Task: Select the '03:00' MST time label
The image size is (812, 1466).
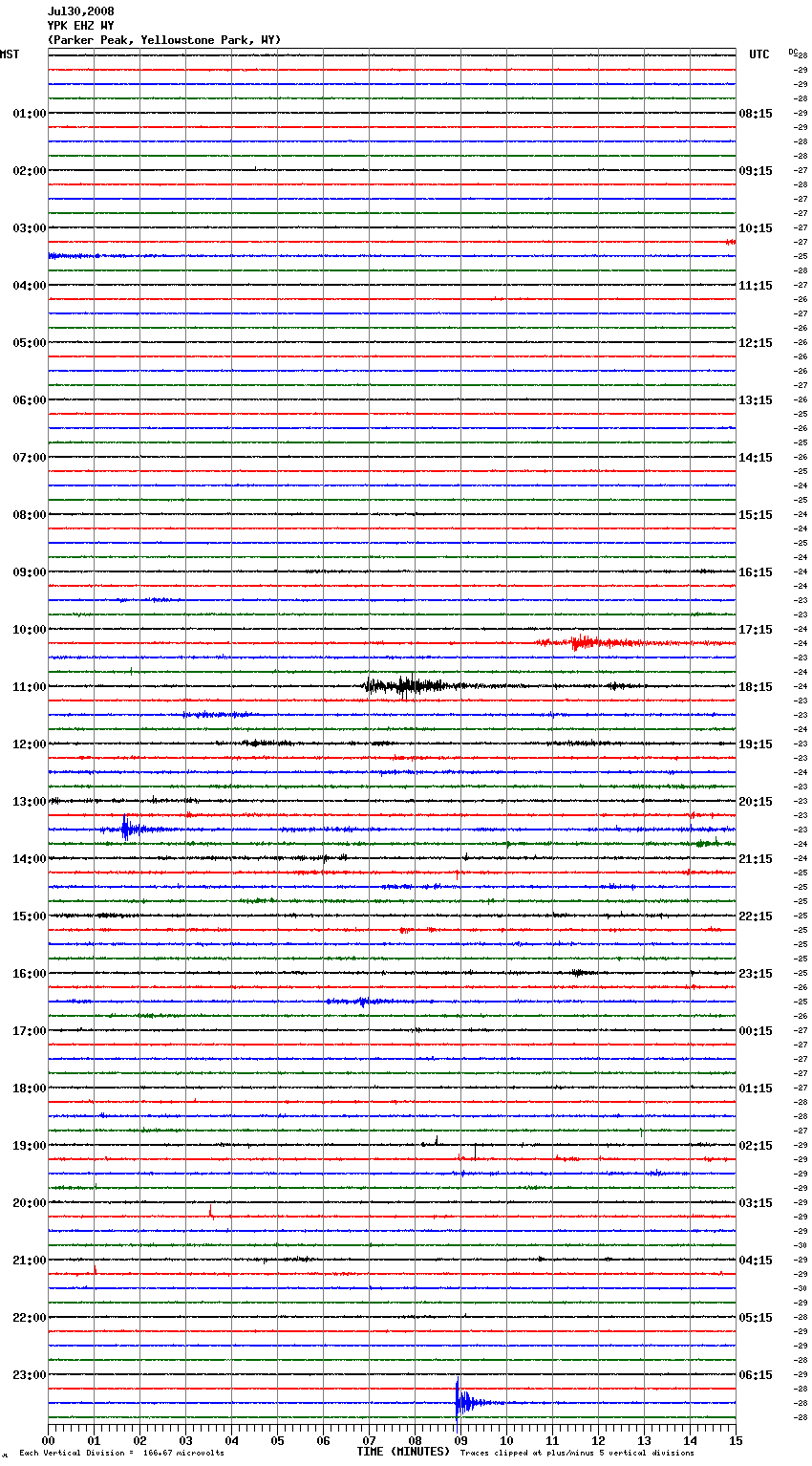Action: [30, 228]
